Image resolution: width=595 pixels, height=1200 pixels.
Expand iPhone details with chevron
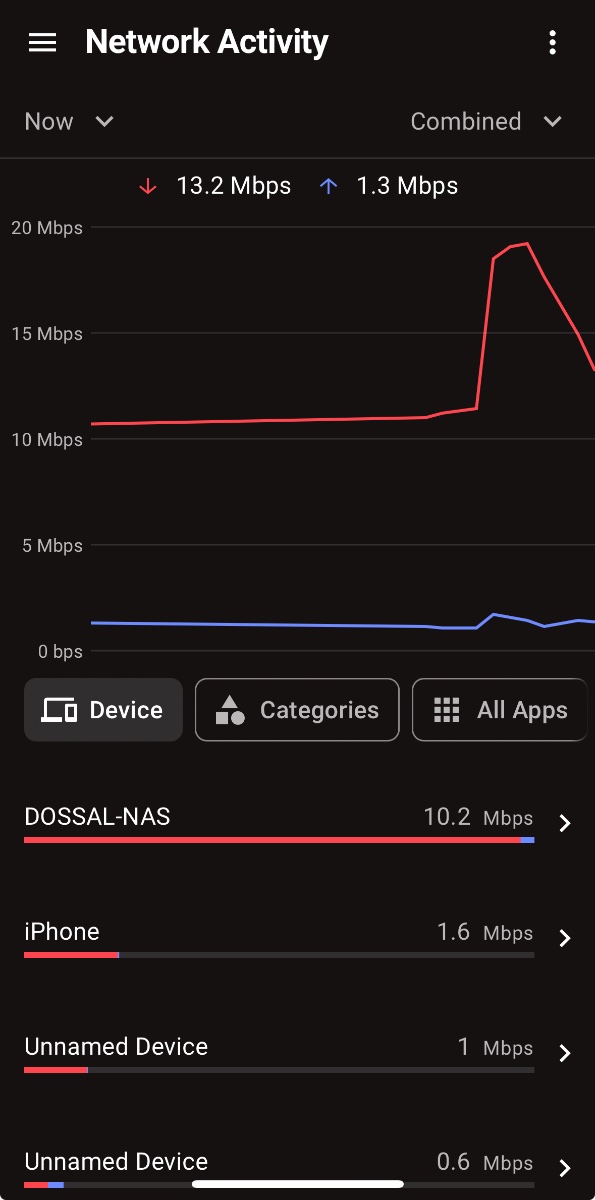(565, 938)
